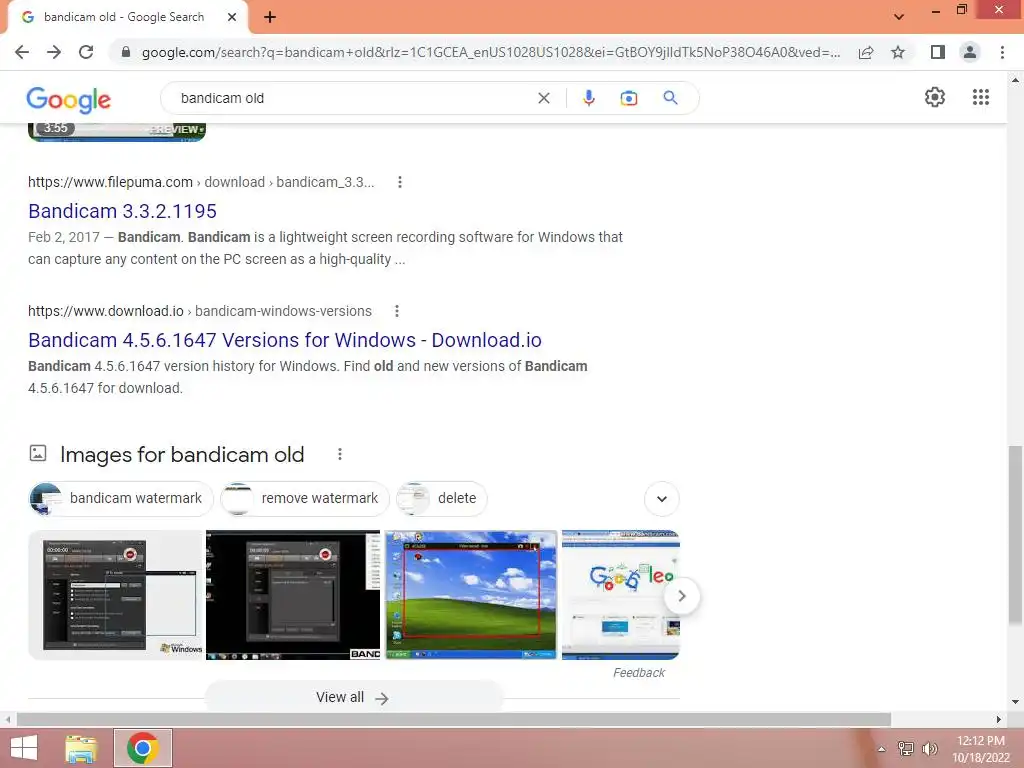This screenshot has width=1024, height=768.
Task: Open the taskbar clock showing 12:12 PM
Action: [981, 748]
